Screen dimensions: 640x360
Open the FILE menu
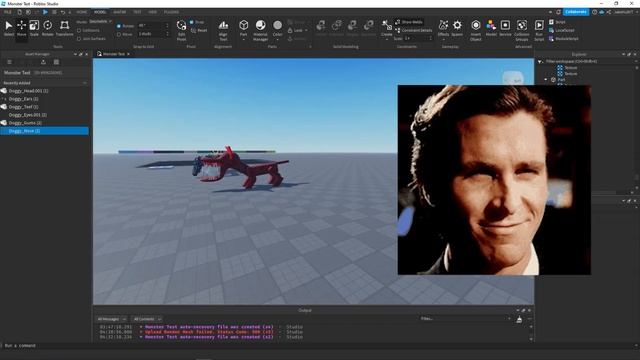pos(8,12)
